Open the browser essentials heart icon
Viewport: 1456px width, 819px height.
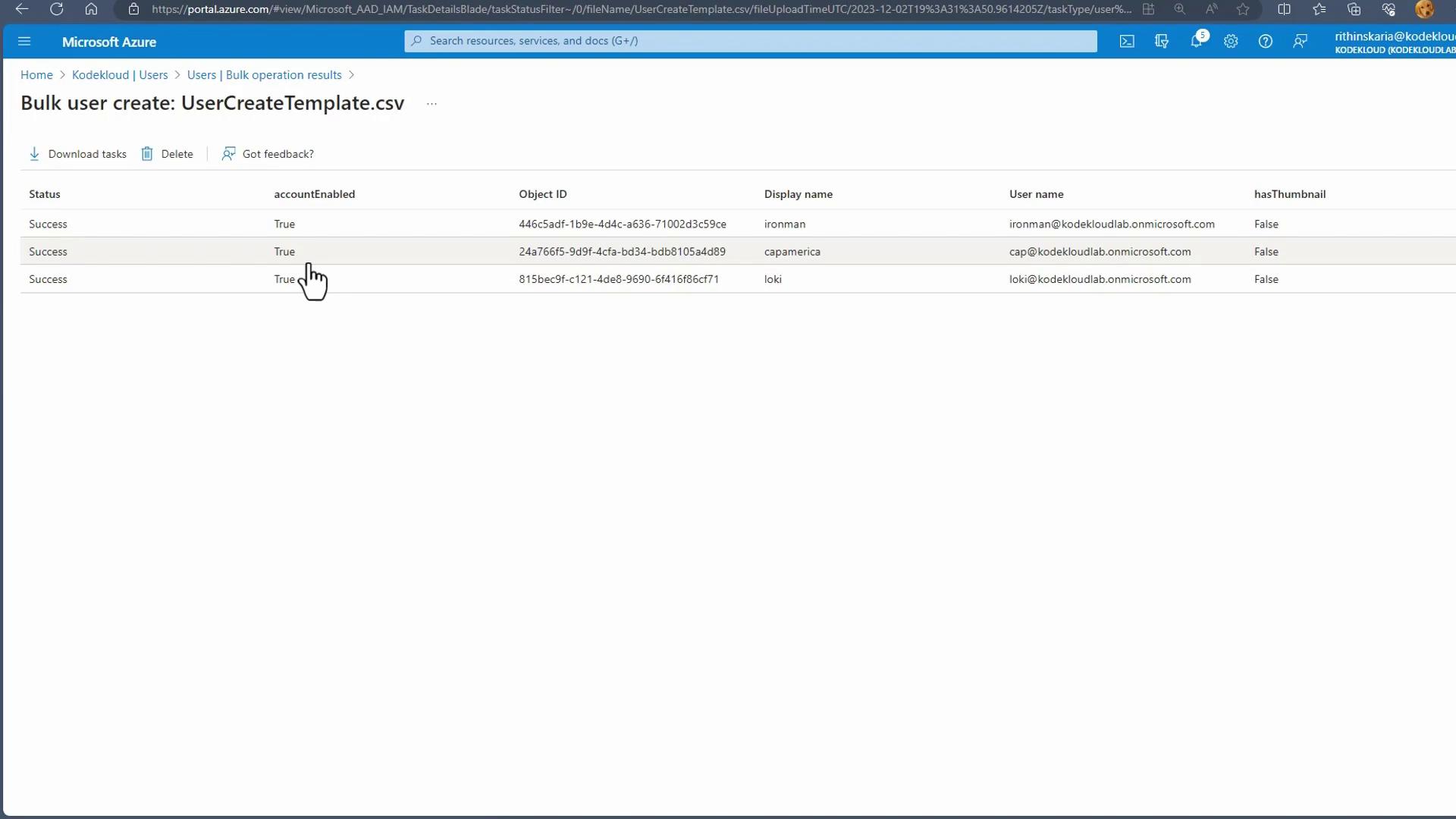(1389, 9)
